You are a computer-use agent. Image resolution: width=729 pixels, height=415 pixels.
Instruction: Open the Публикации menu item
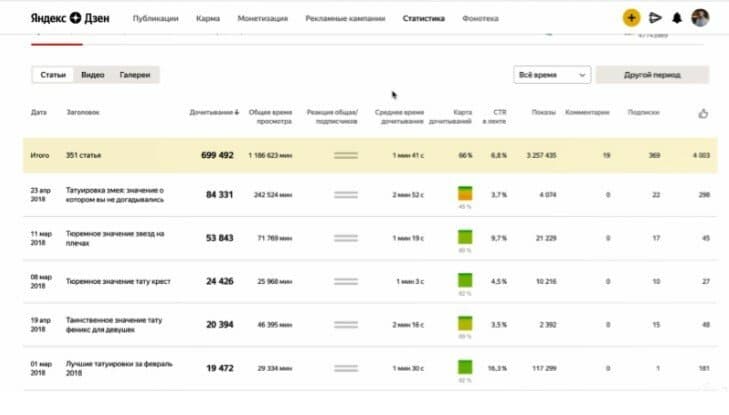point(155,19)
